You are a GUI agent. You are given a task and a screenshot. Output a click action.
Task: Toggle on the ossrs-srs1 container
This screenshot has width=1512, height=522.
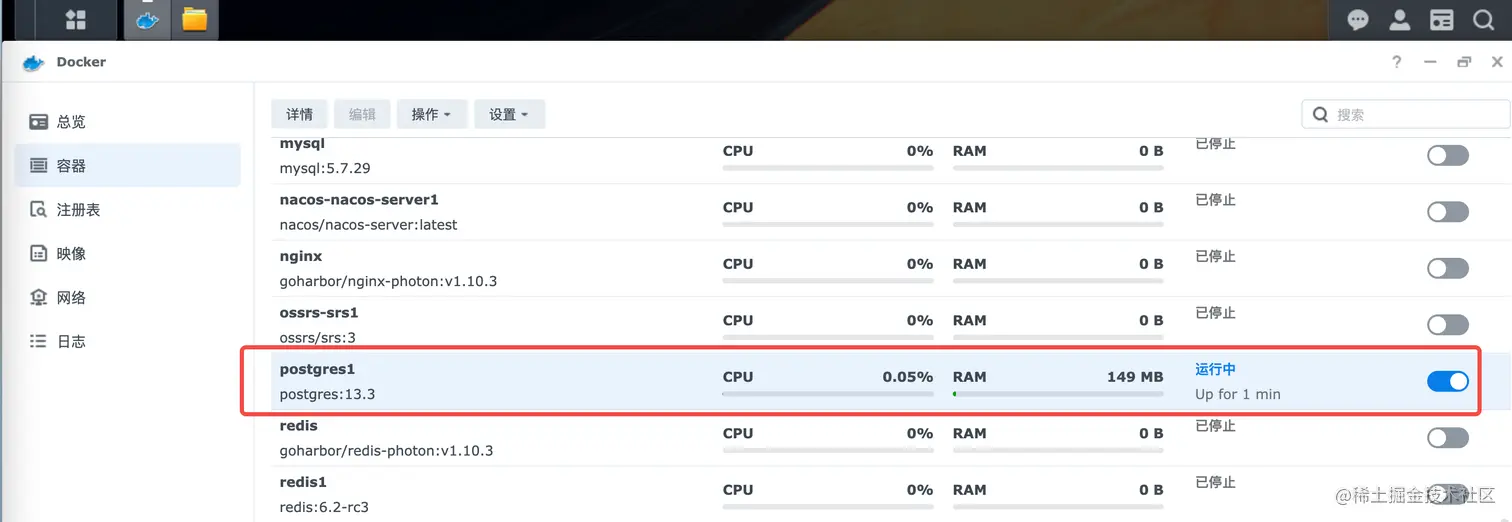1447,325
